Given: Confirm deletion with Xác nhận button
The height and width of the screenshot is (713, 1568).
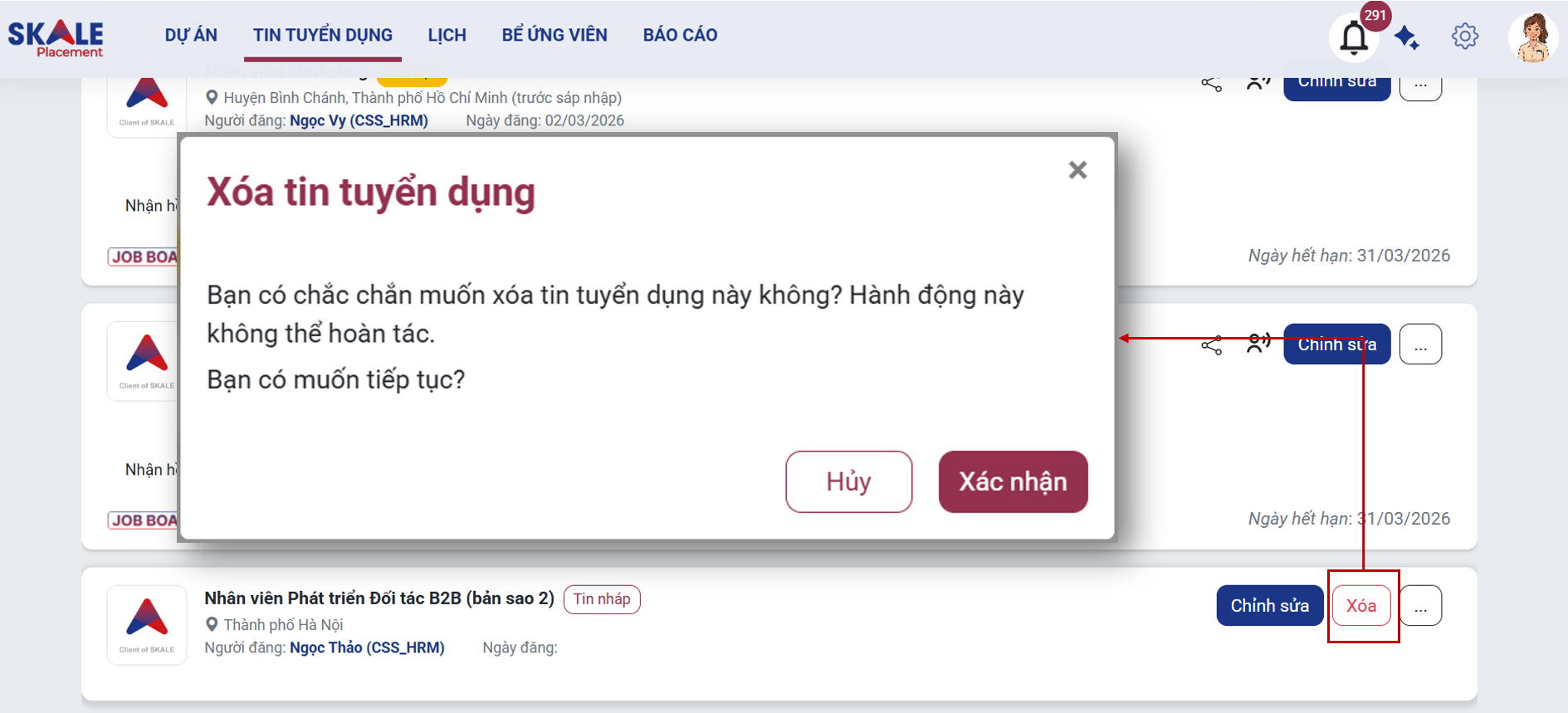Looking at the screenshot, I should [1013, 481].
